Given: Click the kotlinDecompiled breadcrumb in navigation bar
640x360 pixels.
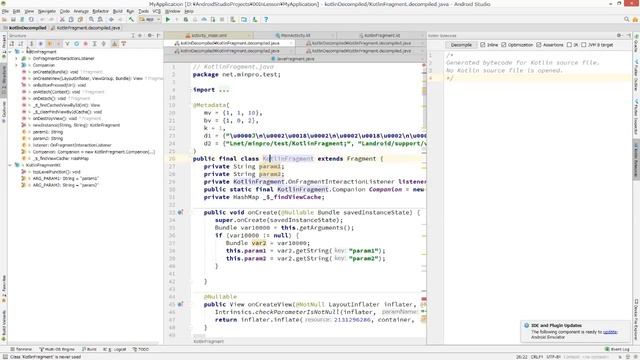Looking at the screenshot, I should click(x=28, y=28).
